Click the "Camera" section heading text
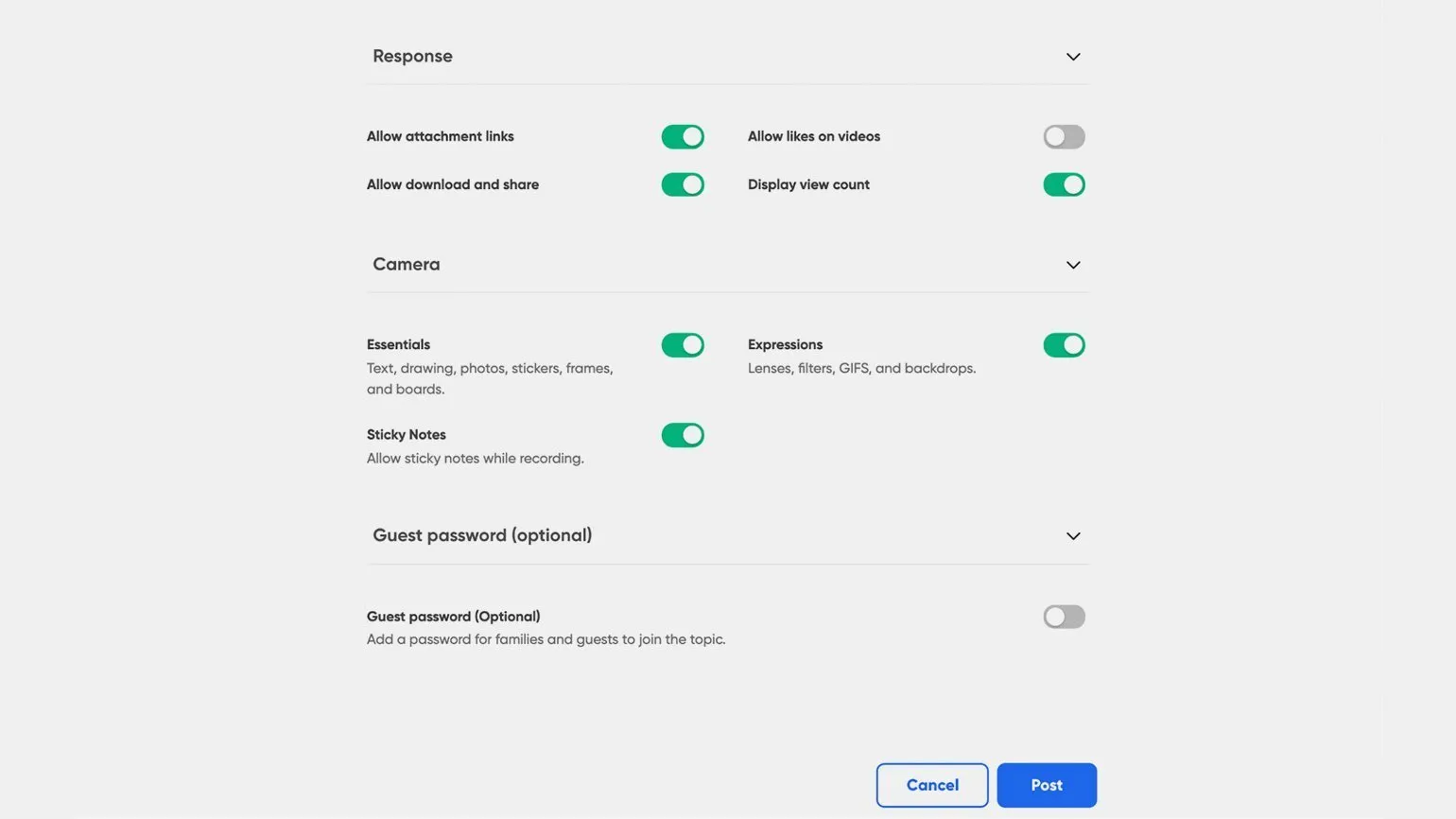 (407, 264)
